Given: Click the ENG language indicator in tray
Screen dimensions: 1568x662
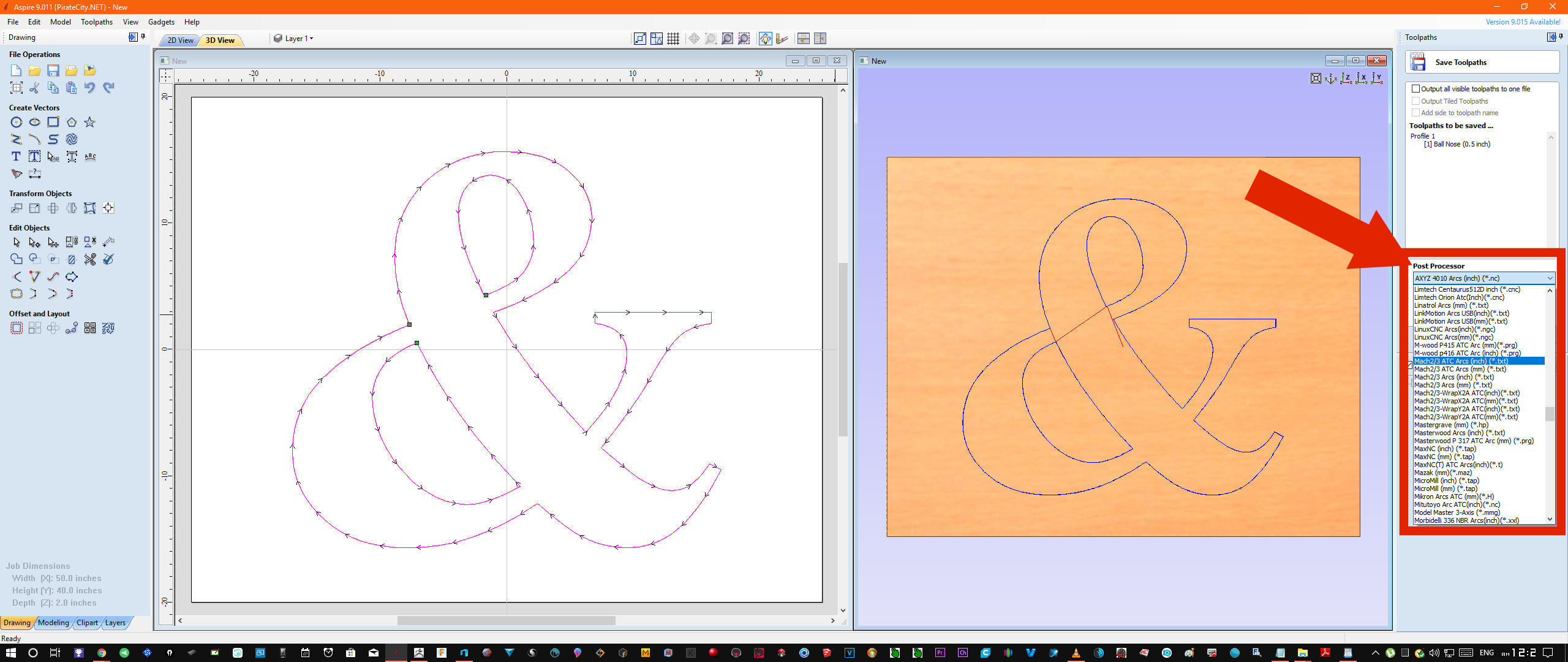Looking at the screenshot, I should (1487, 653).
